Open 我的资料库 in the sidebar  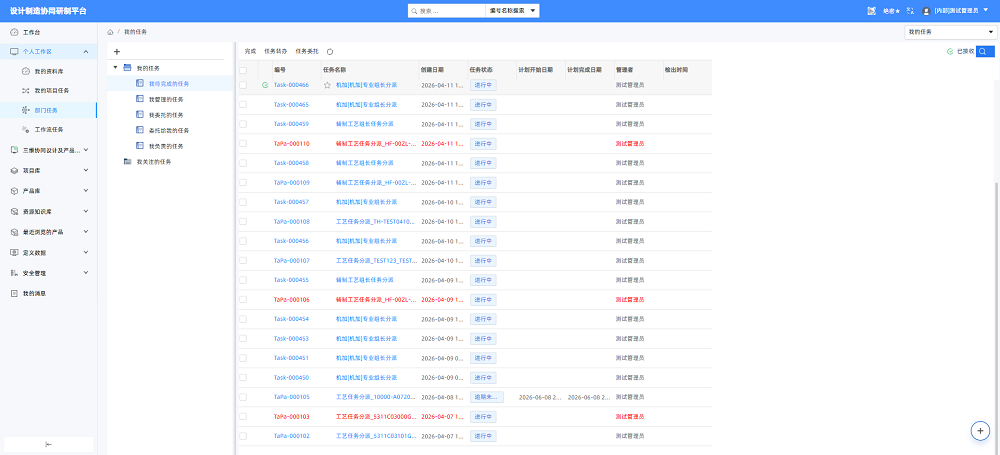point(48,71)
